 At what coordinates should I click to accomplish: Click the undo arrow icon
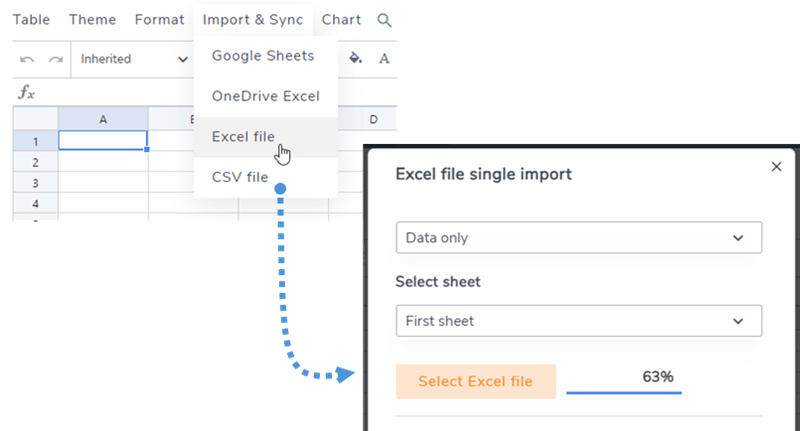coord(27,59)
